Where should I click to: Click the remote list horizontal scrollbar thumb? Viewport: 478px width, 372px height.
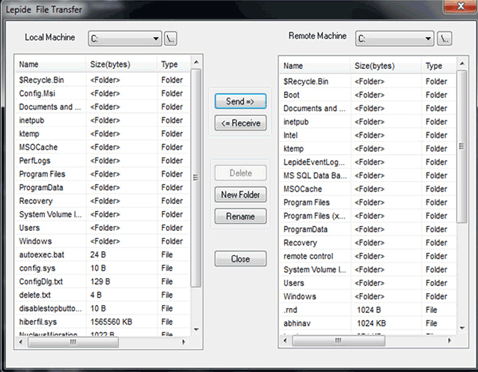coord(338,341)
